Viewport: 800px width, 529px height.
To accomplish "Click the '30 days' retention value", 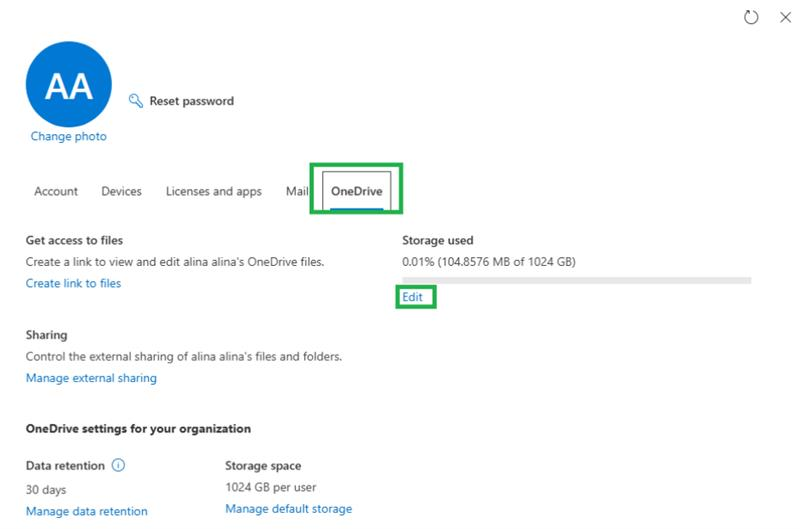I will pyautogui.click(x=46, y=490).
